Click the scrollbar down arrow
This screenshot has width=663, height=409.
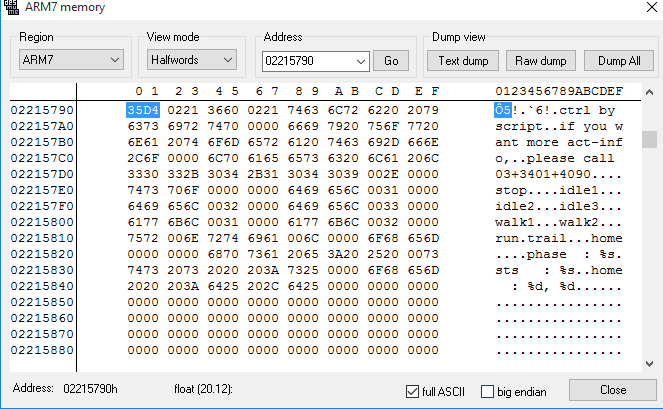pyautogui.click(x=649, y=363)
